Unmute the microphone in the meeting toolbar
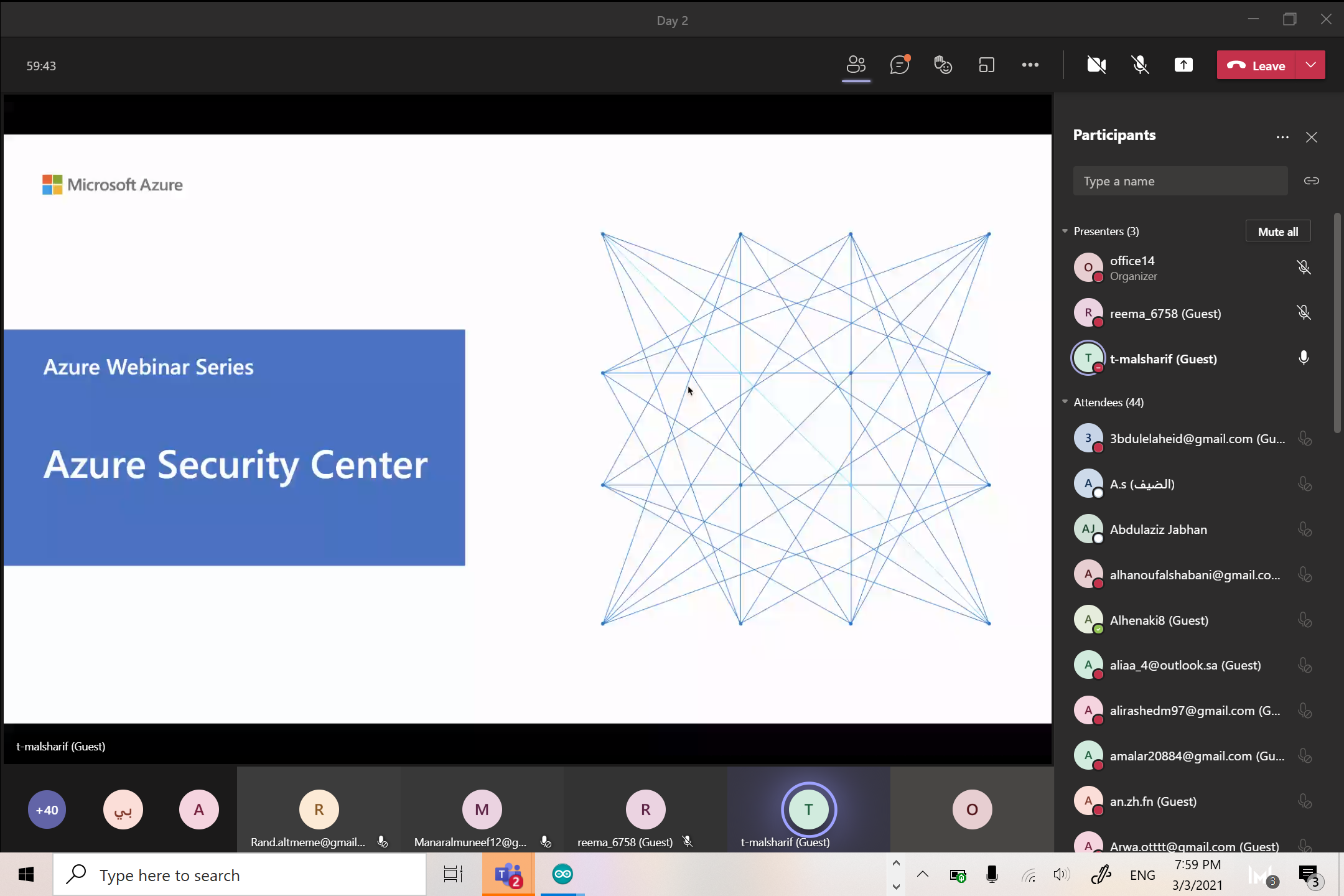Screen dimensions: 1344x896 (1139, 65)
